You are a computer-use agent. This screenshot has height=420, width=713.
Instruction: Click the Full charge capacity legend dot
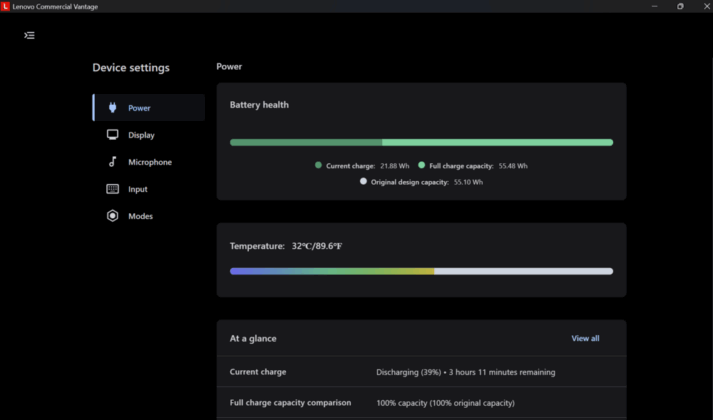pyautogui.click(x=422, y=165)
